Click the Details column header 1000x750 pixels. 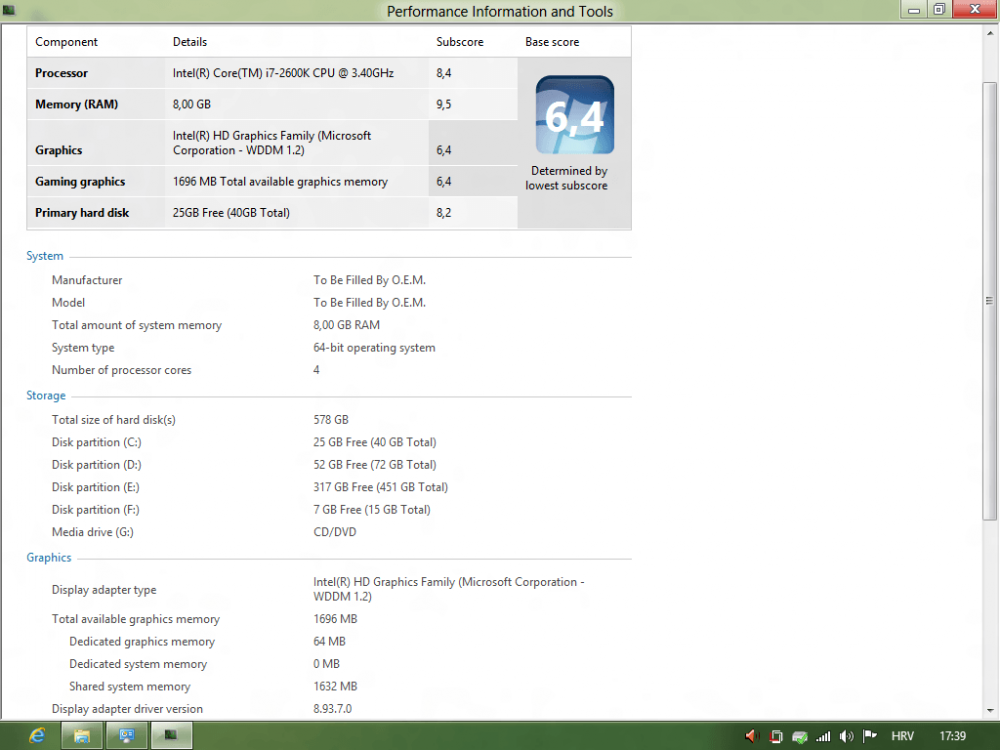coord(189,41)
